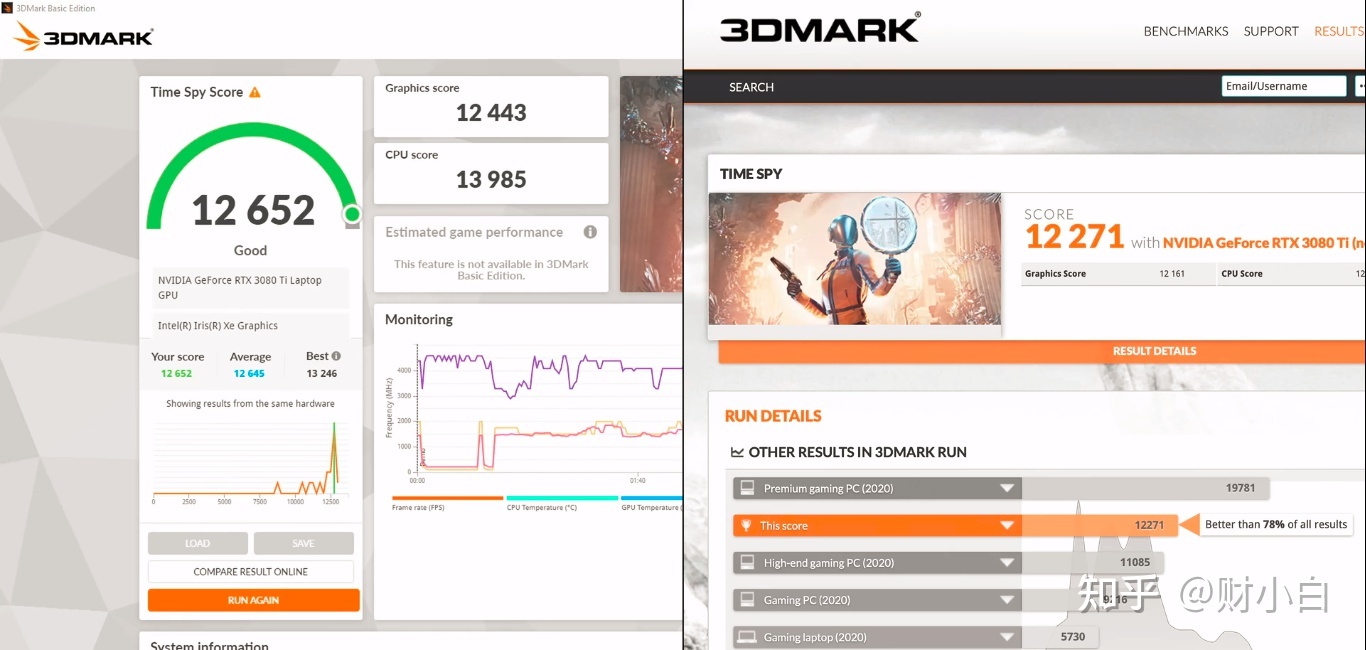Click the large orange 12 271 website score
Screen dimensions: 1366x650
(x=1075, y=237)
